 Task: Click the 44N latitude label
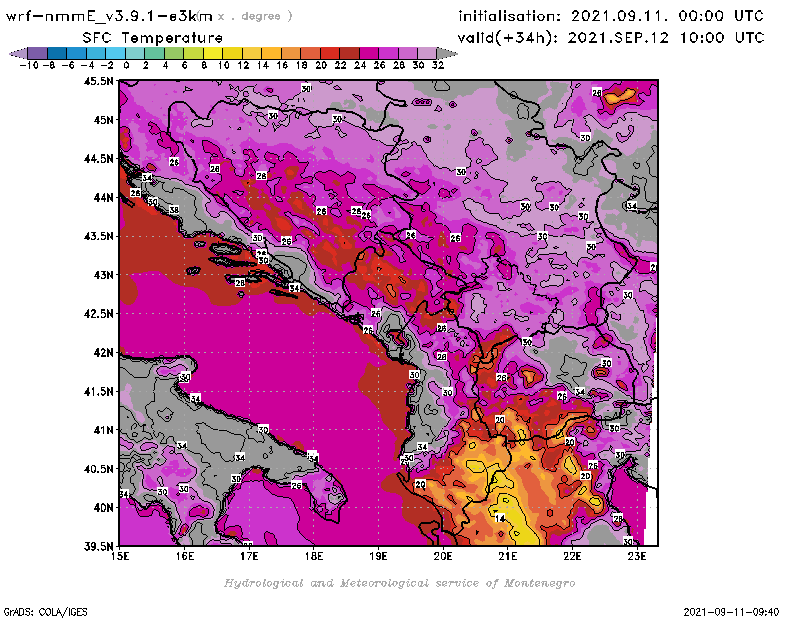[103, 197]
